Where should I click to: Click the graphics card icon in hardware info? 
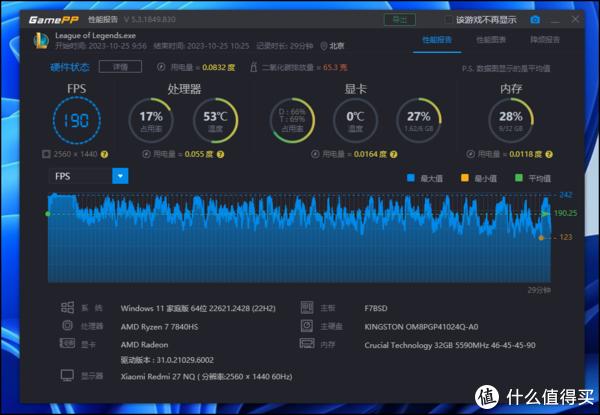point(67,343)
